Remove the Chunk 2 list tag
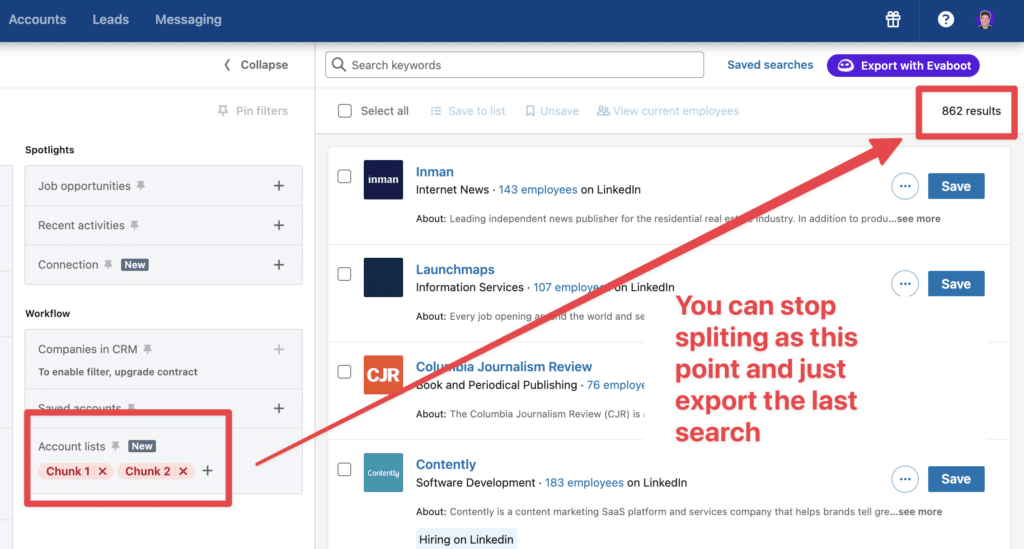Image resolution: width=1024 pixels, height=549 pixels. pos(184,471)
